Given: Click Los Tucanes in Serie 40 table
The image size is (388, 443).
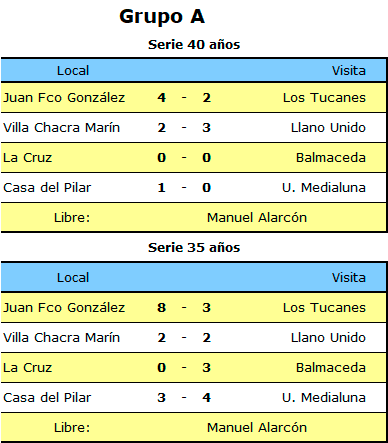Looking at the screenshot, I should coord(324,98).
